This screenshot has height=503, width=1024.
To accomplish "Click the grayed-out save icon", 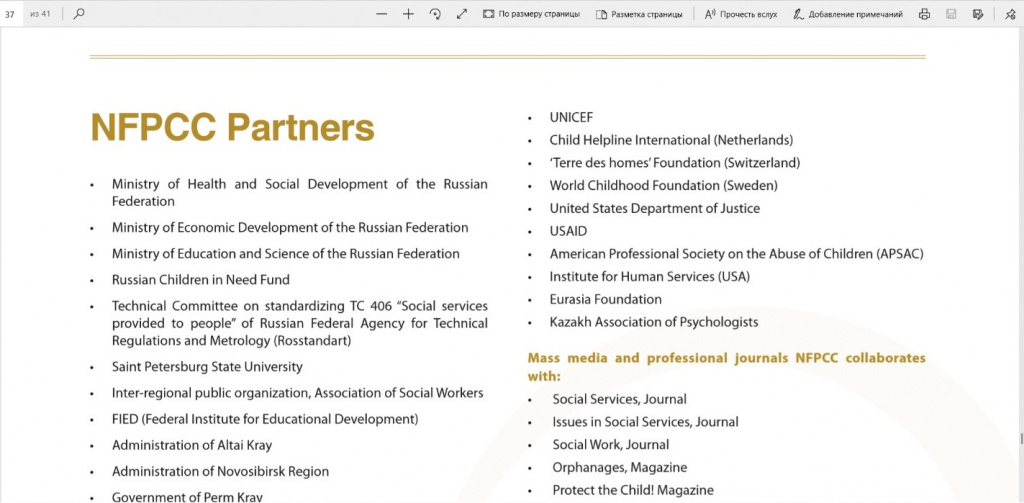I will click(x=952, y=14).
